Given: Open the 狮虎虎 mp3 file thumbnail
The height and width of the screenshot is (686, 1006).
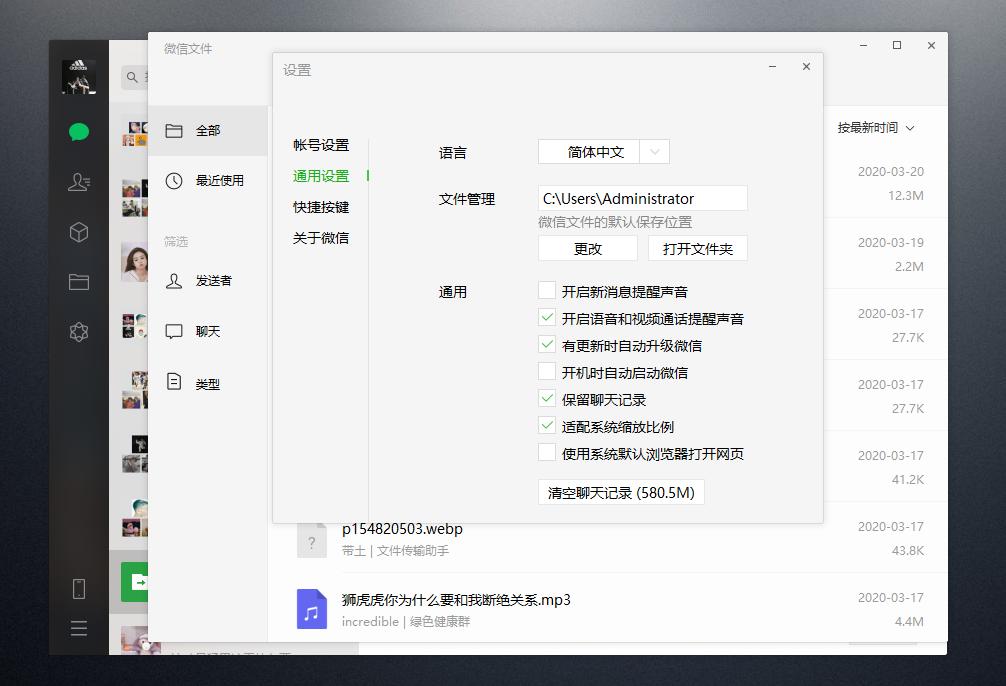Looking at the screenshot, I should coord(311,608).
